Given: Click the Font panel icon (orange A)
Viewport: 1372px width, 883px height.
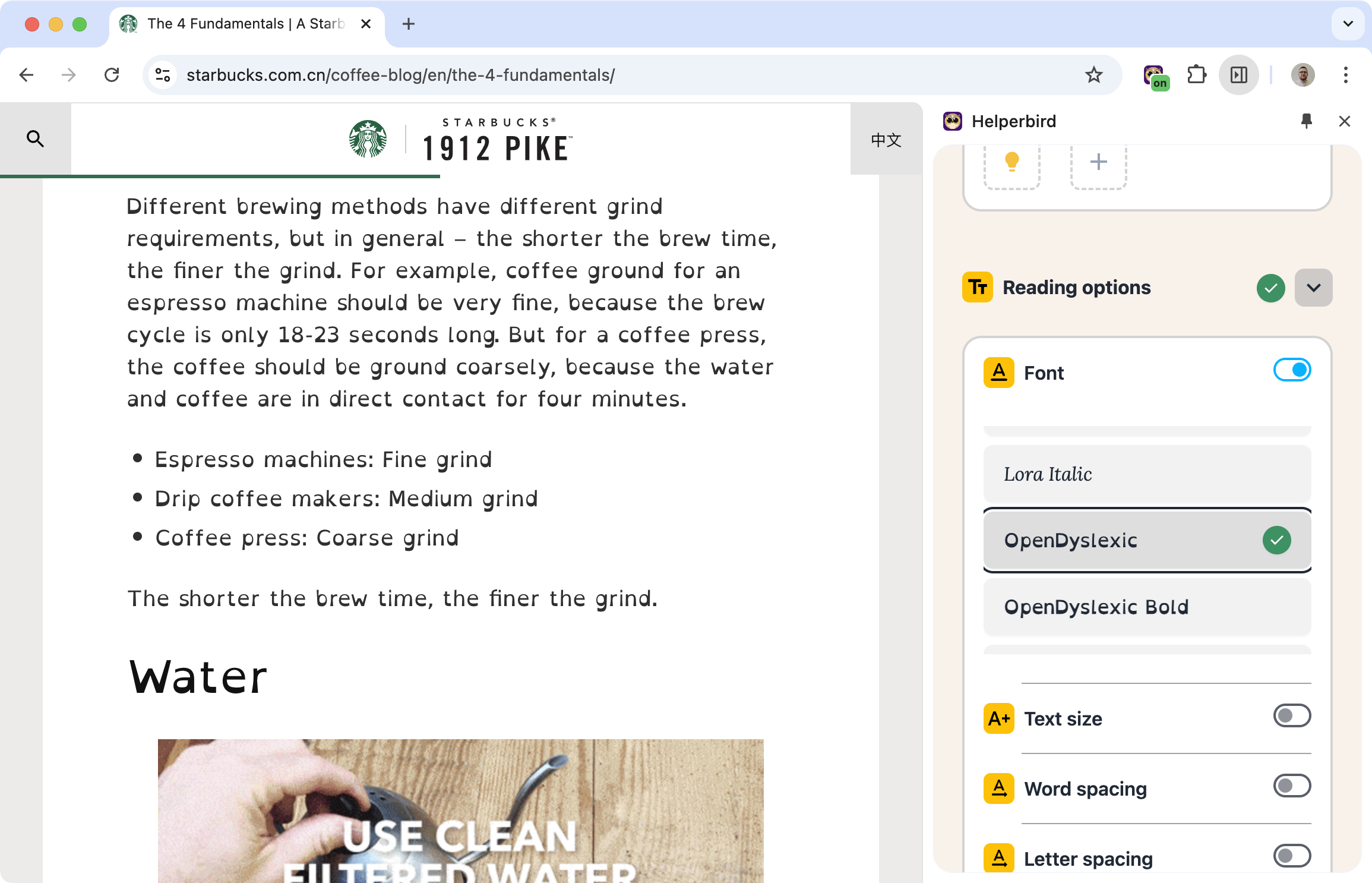Looking at the screenshot, I should point(997,371).
